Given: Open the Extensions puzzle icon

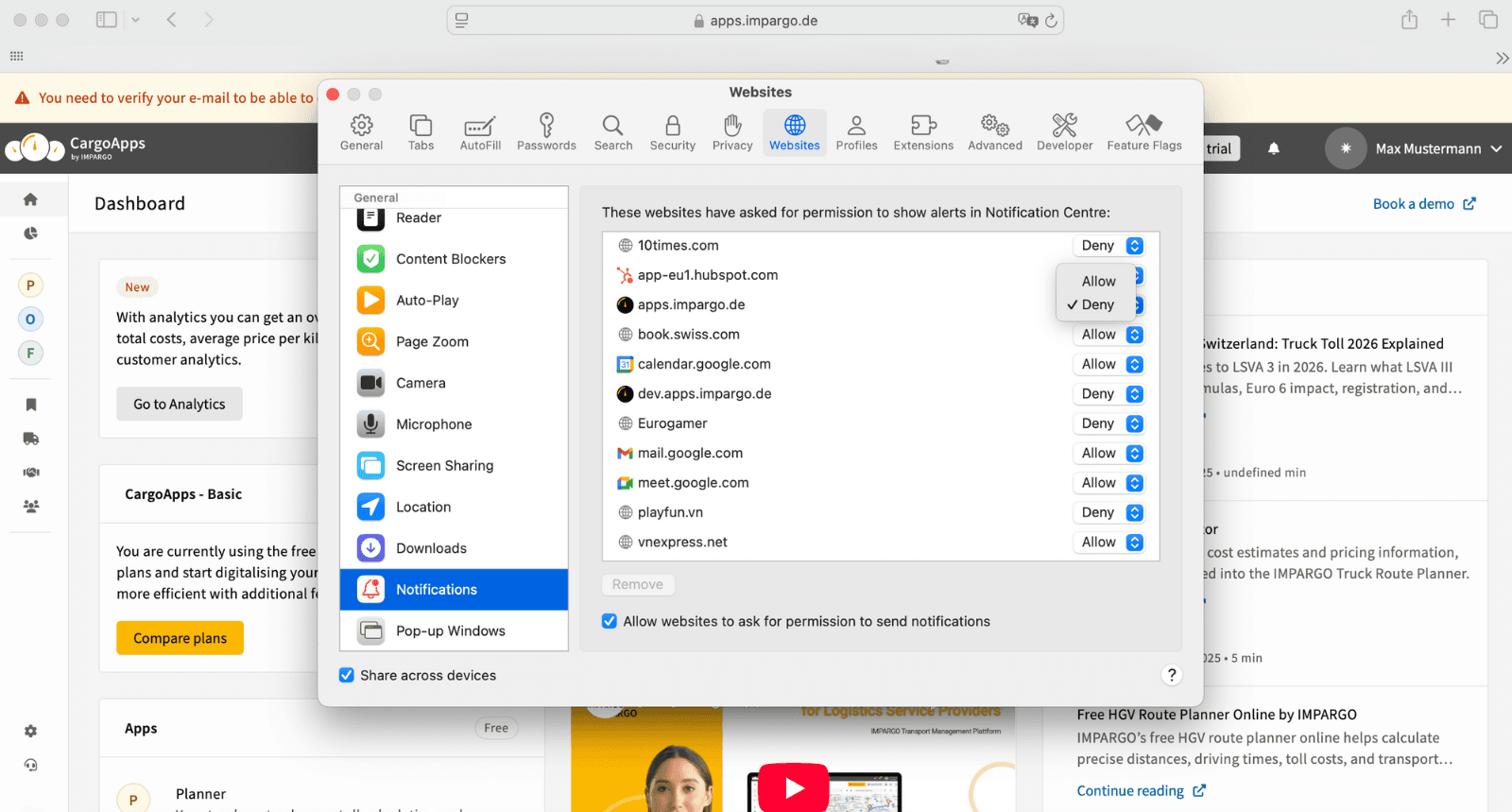Looking at the screenshot, I should [x=923, y=132].
